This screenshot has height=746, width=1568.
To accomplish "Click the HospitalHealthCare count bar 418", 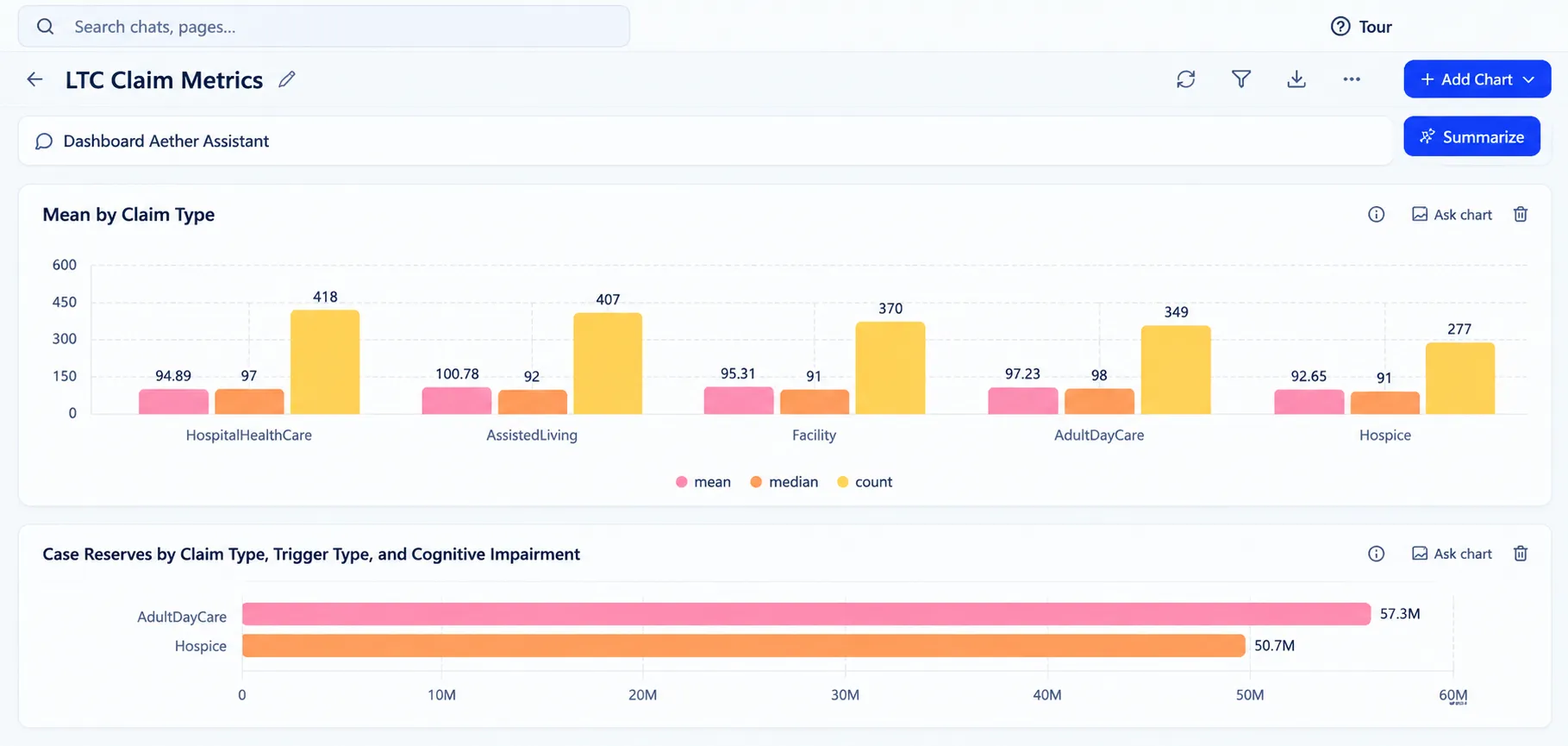I will [x=325, y=362].
